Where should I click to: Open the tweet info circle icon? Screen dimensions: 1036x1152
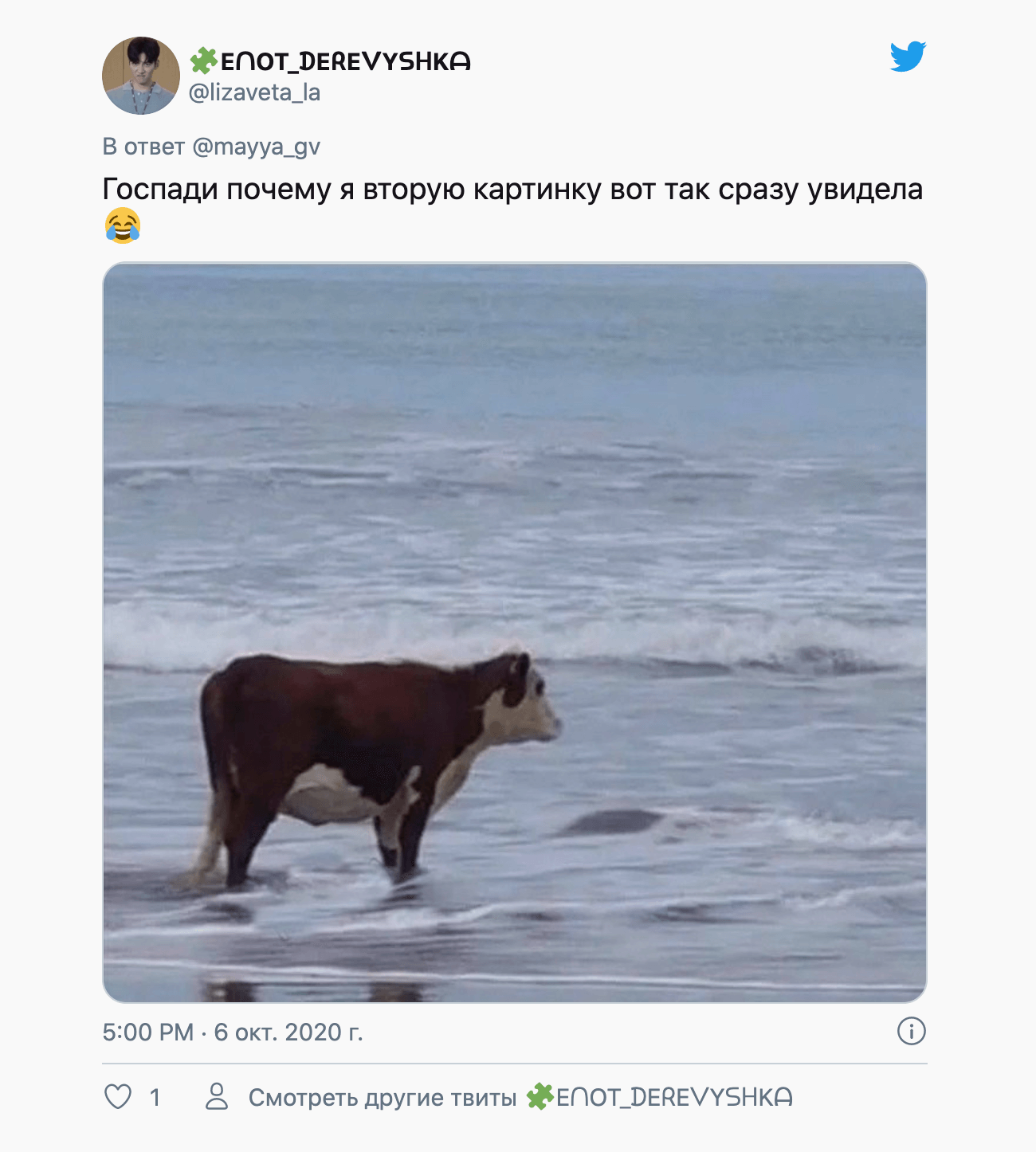pos(911,1032)
